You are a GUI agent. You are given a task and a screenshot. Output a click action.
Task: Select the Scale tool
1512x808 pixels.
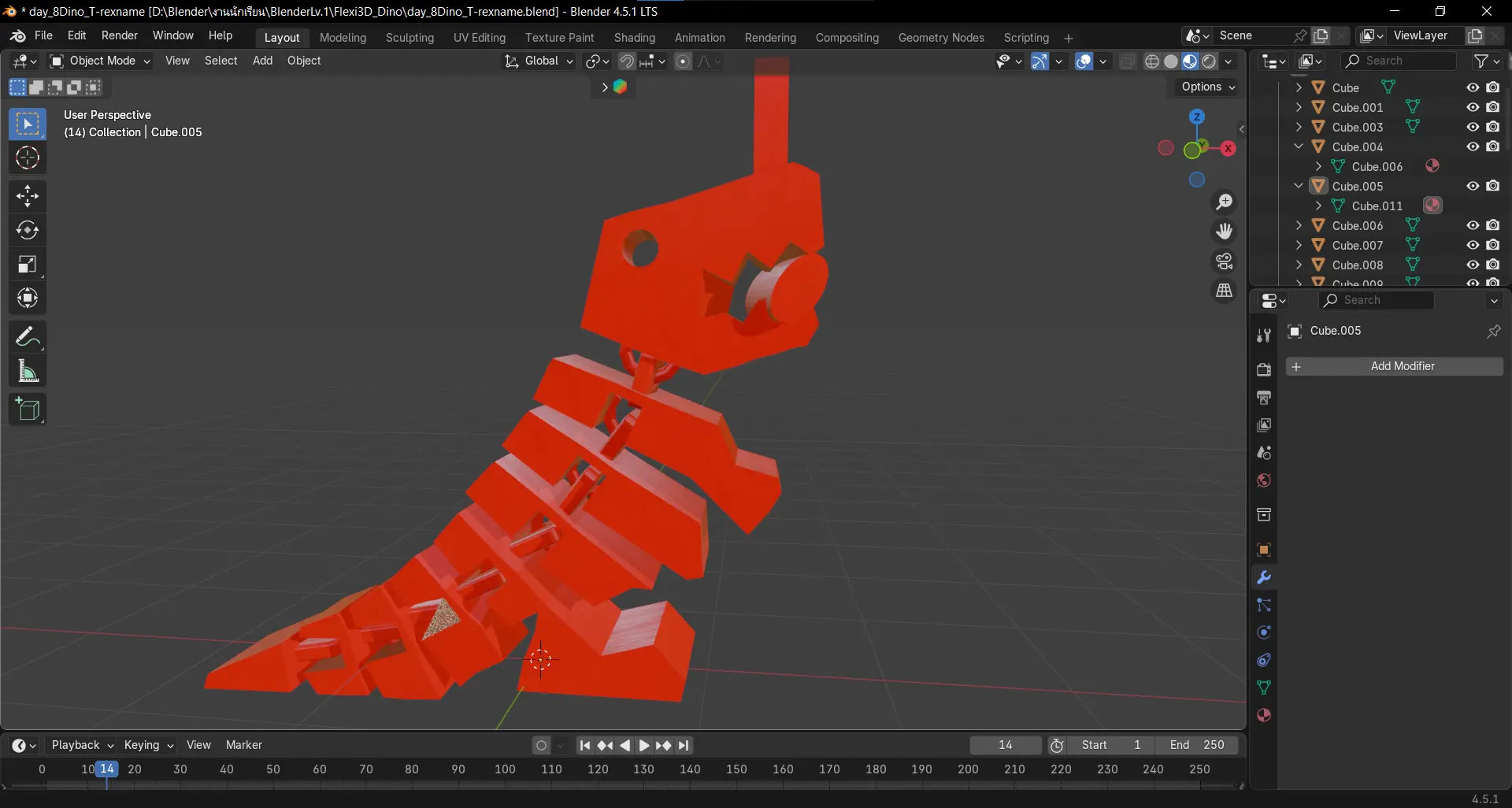pyautogui.click(x=28, y=265)
